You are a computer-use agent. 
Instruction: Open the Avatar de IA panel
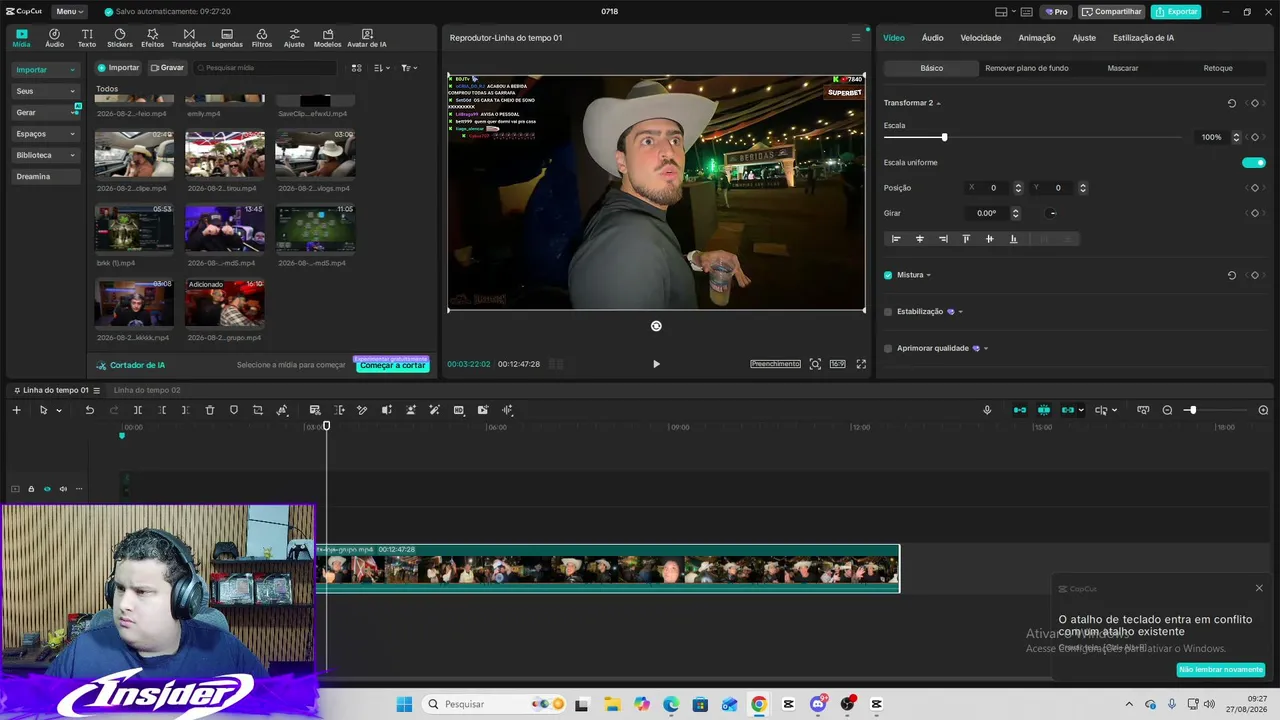pos(367,38)
